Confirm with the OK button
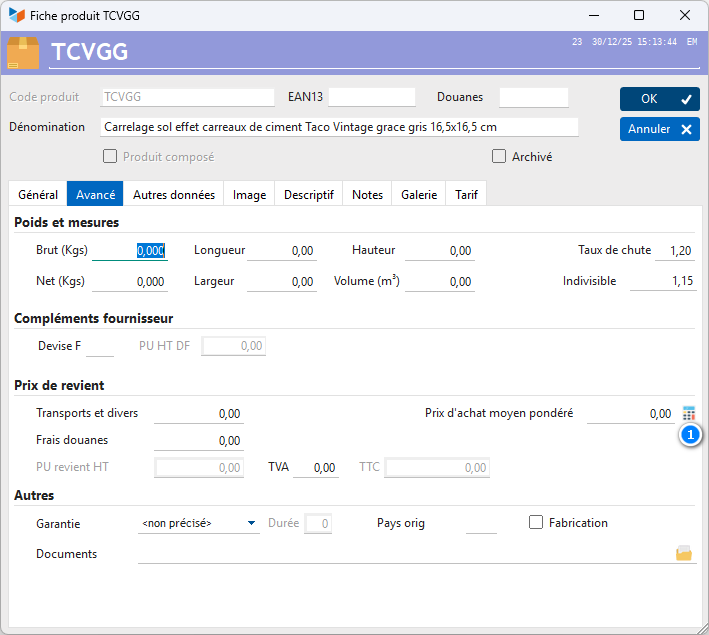709x635 pixels. tap(659, 99)
